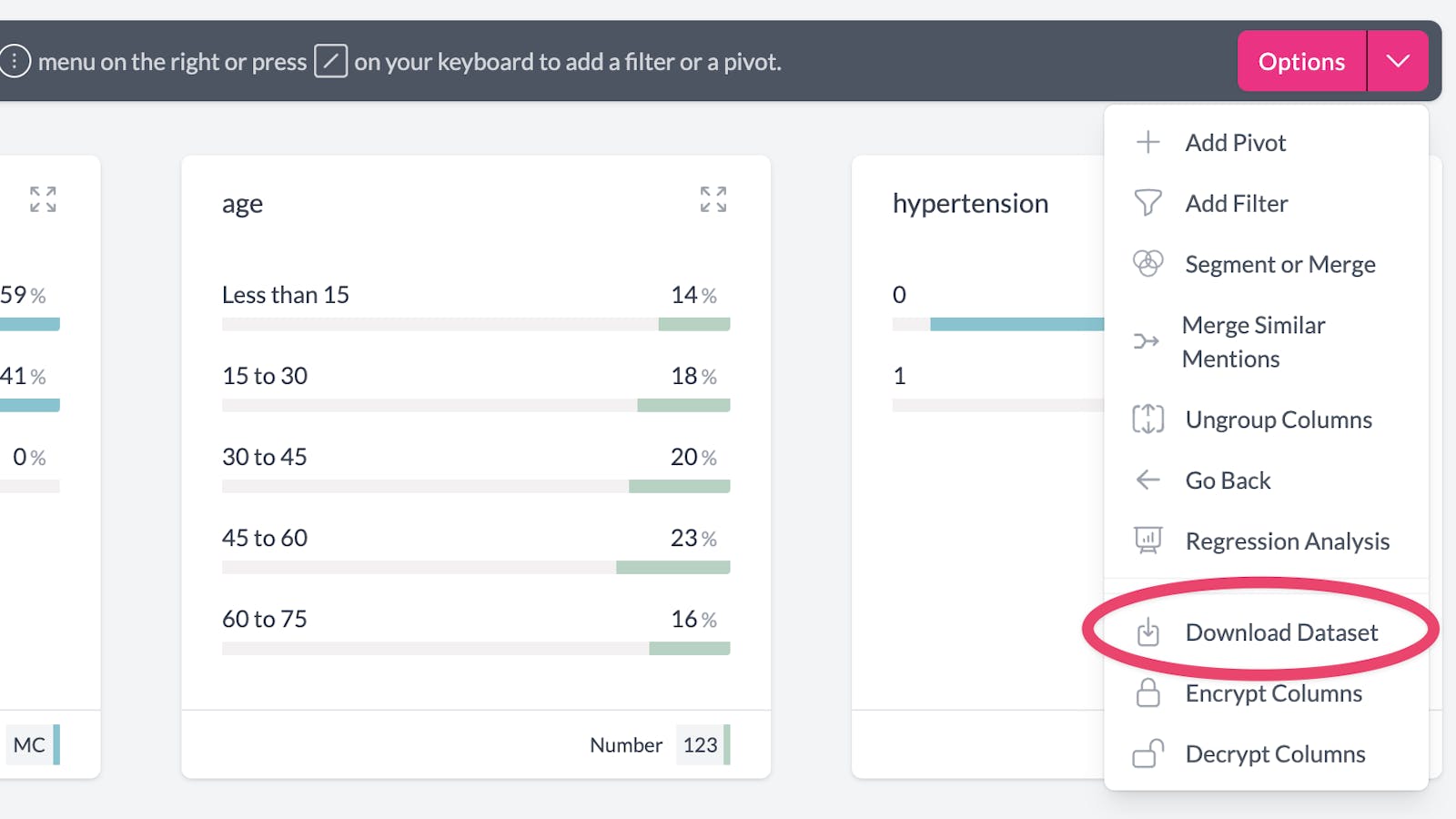Click the Ungroup Columns bracket icon

click(x=1148, y=420)
